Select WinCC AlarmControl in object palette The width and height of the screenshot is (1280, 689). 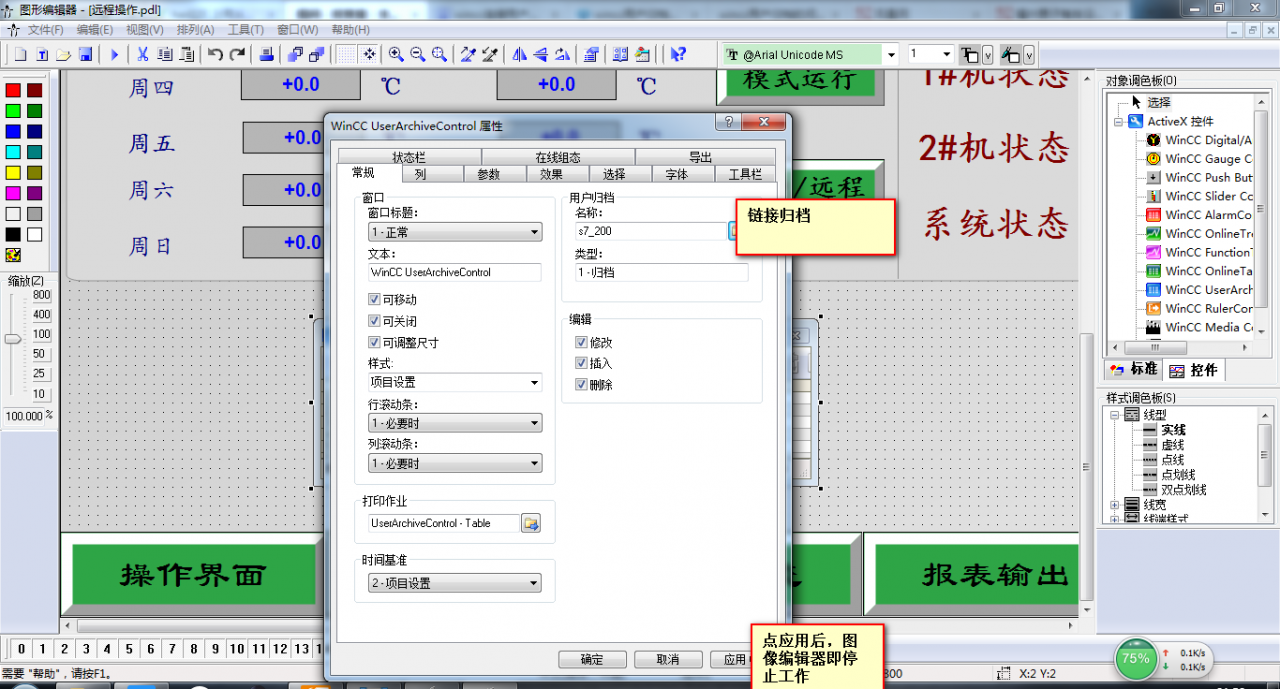[1207, 215]
